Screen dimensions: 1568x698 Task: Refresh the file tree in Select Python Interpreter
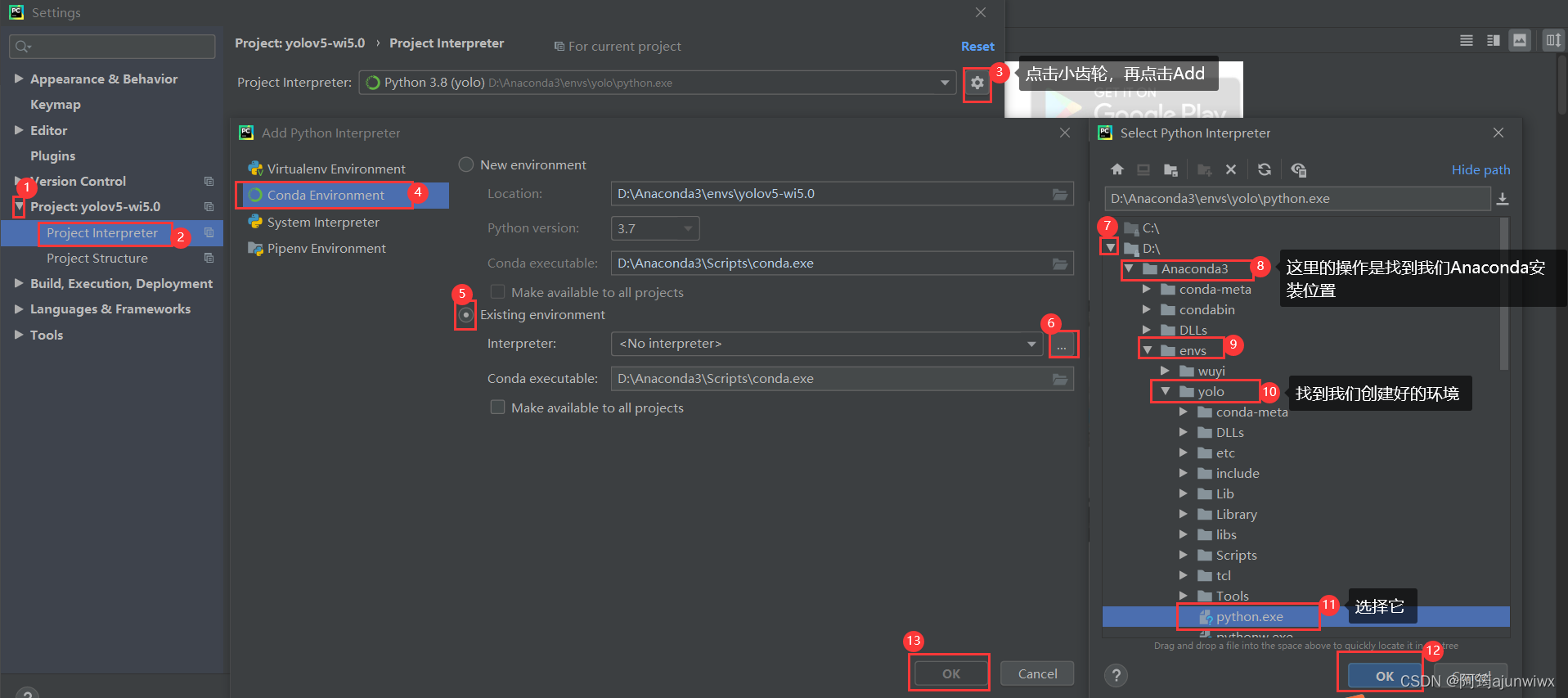click(x=1265, y=169)
